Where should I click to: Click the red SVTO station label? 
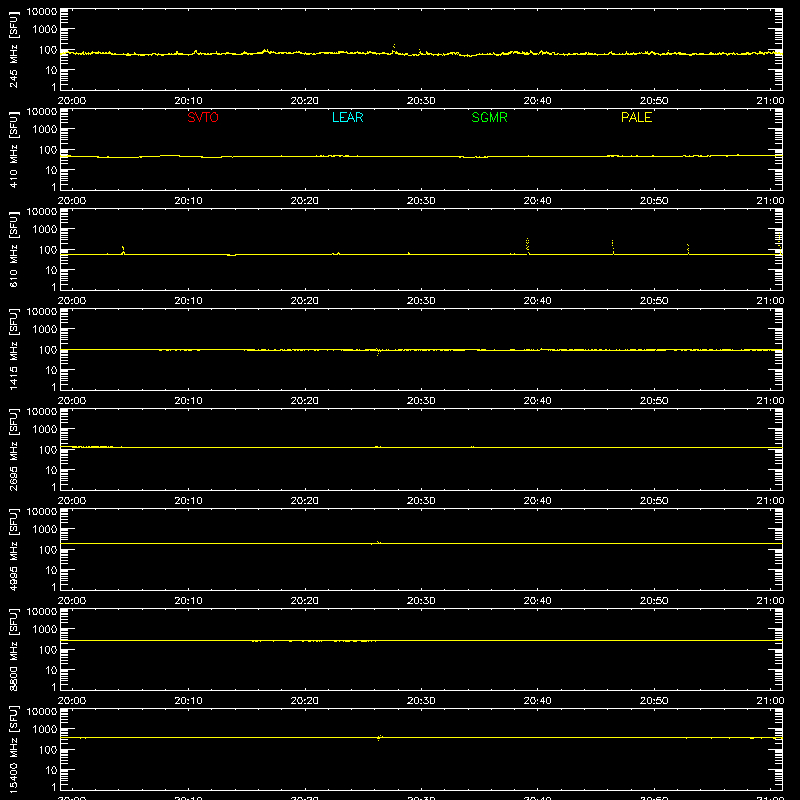pos(203,117)
